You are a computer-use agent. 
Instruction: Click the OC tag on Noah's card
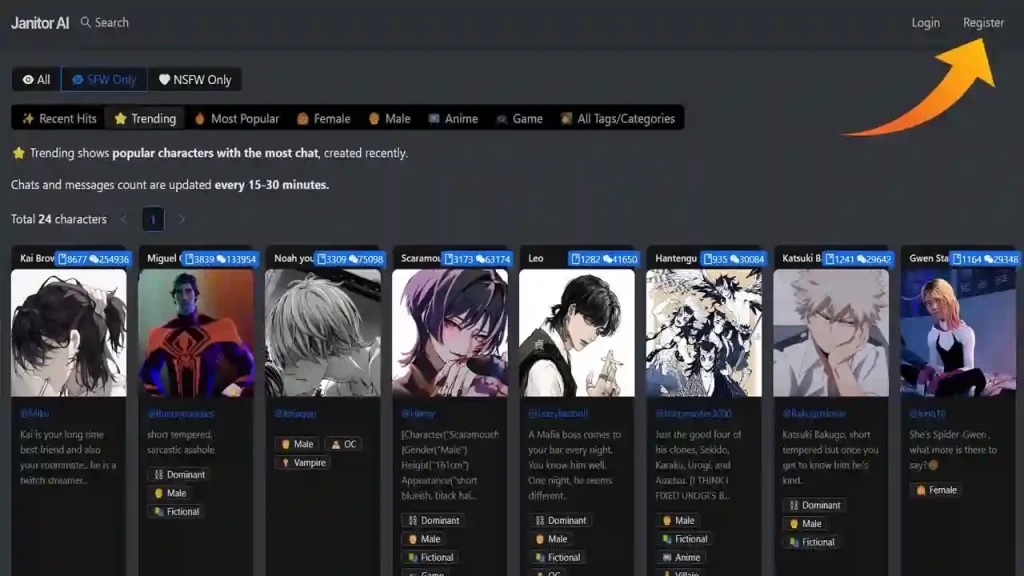(344, 444)
